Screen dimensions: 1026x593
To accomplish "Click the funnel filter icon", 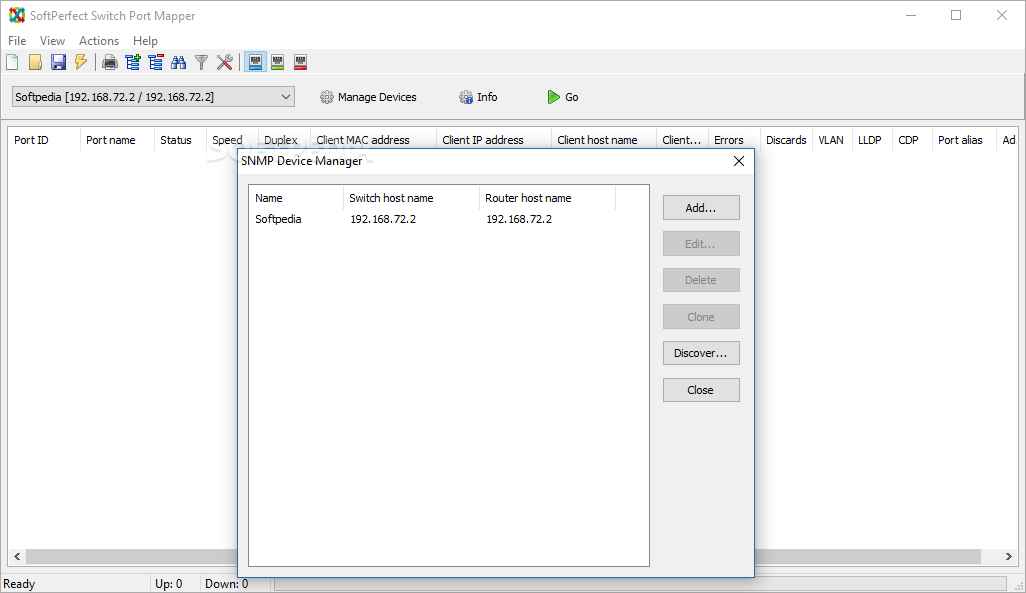I will click(201, 63).
